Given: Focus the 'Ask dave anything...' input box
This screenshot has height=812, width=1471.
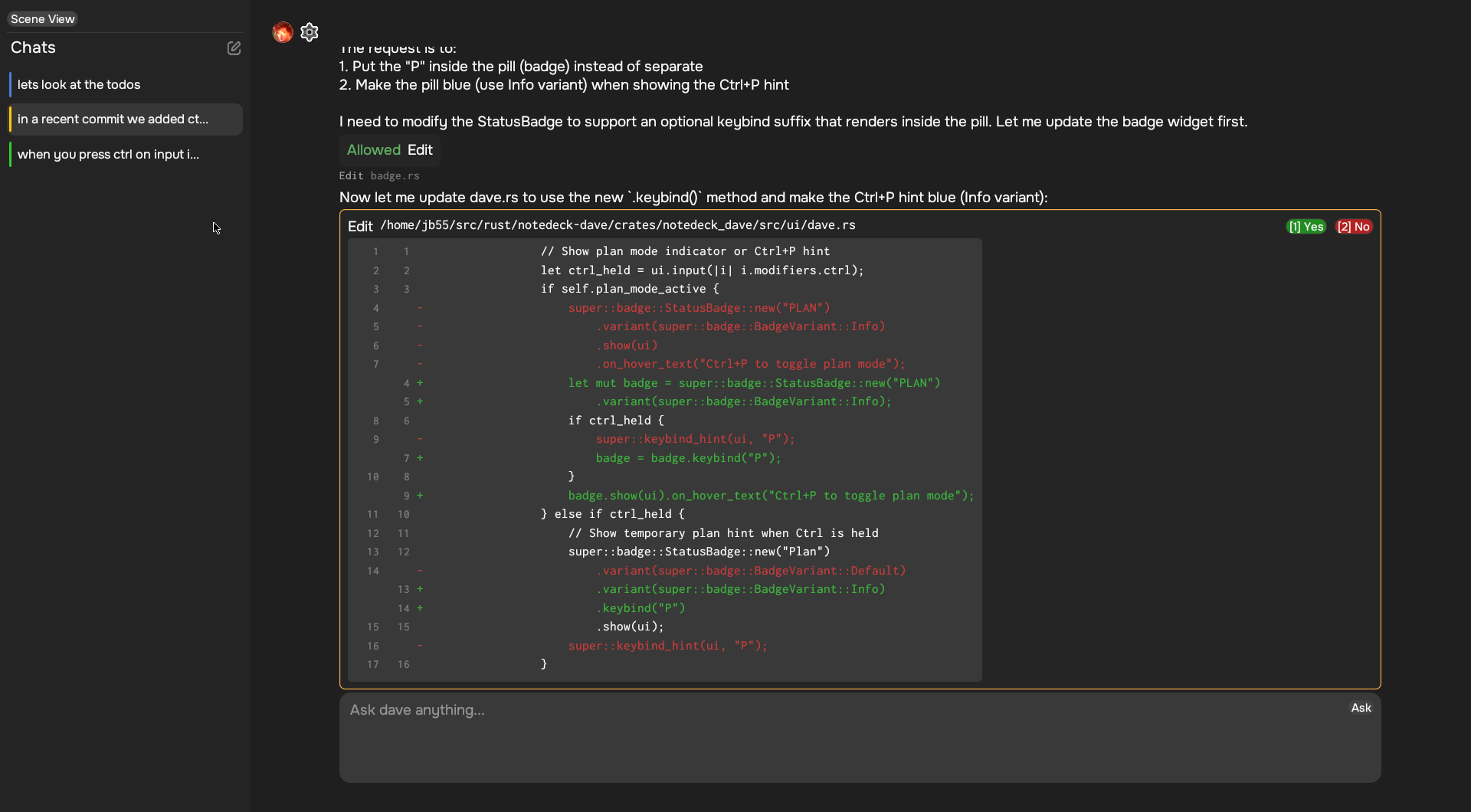Looking at the screenshot, I should 843,737.
